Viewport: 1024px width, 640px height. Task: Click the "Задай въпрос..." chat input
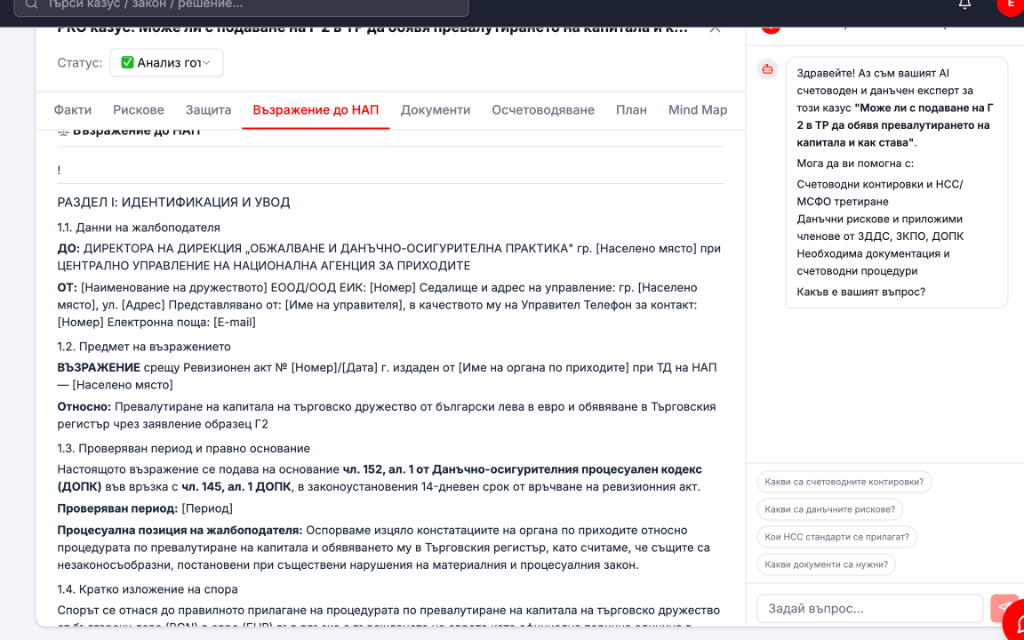pos(870,609)
